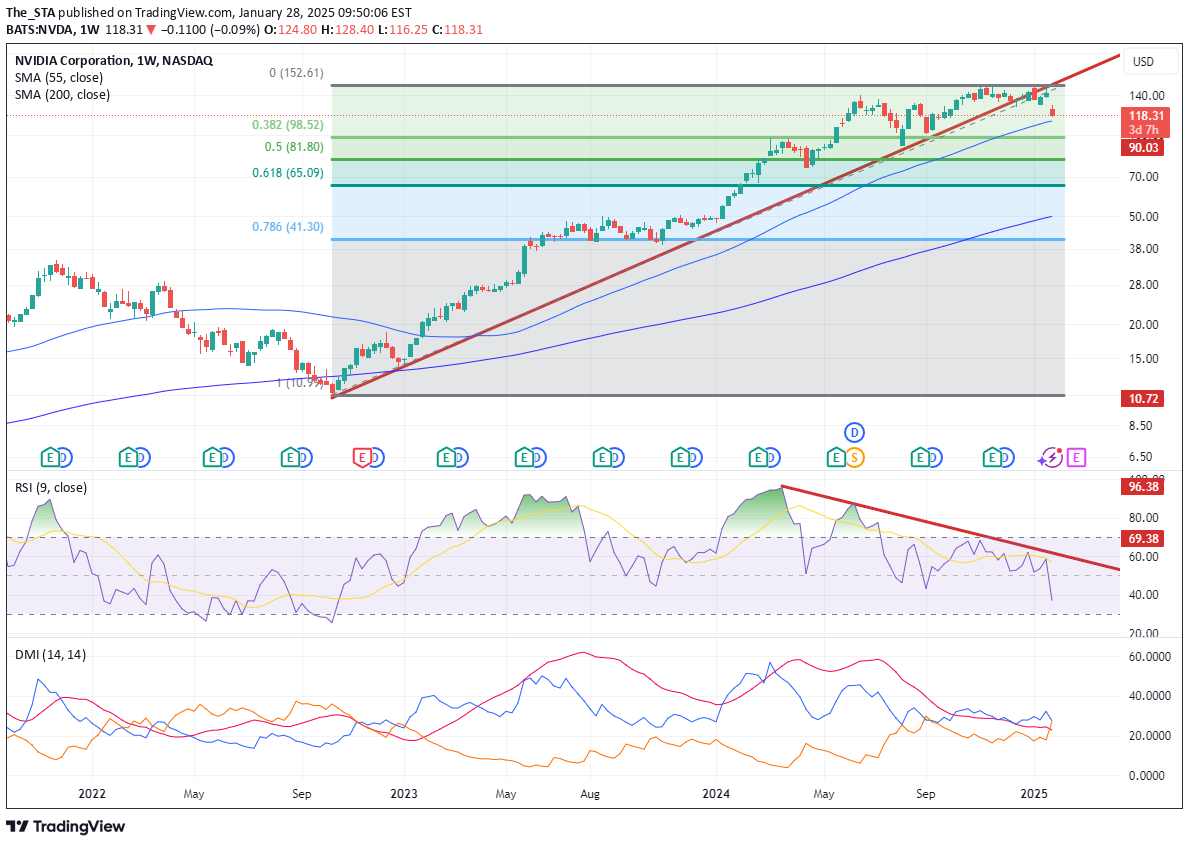Click the 2025 label on the time axis
The height and width of the screenshot is (845, 1189).
click(x=1034, y=793)
